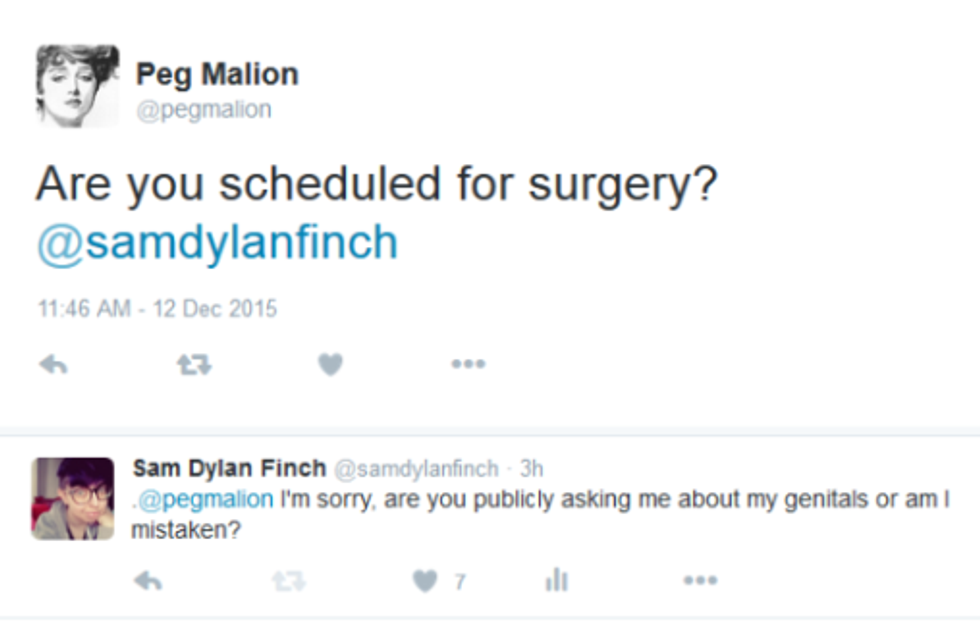Reply to Sam Dylan Finch's tweet
The width and height of the screenshot is (980, 627).
[x=147, y=581]
